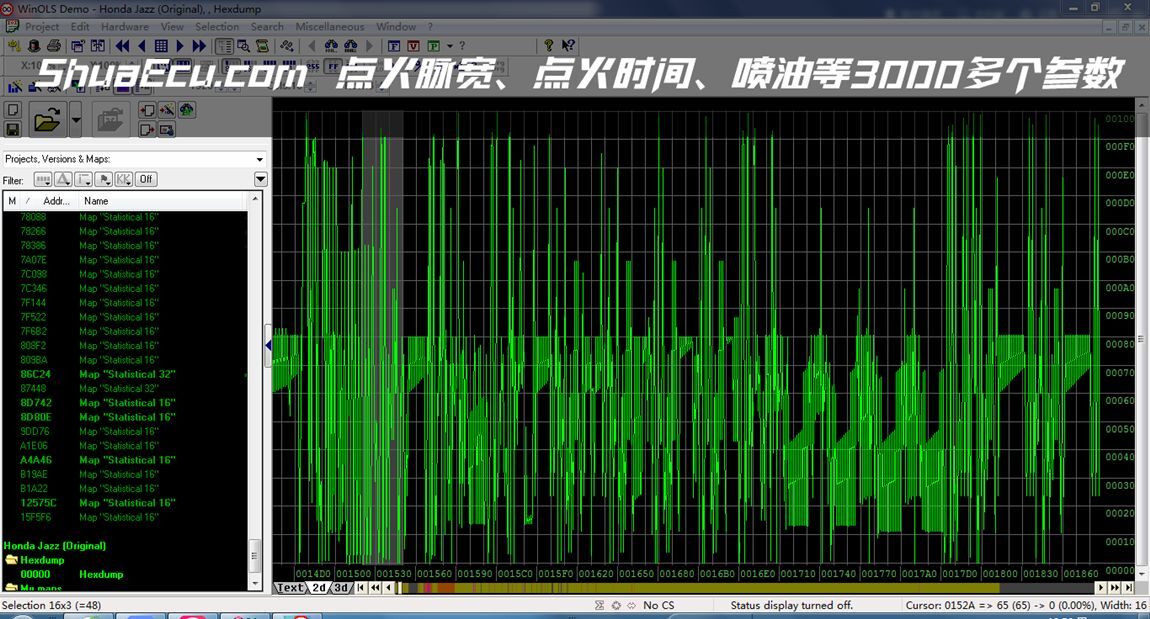Click the help question mark icon

pos(548,46)
